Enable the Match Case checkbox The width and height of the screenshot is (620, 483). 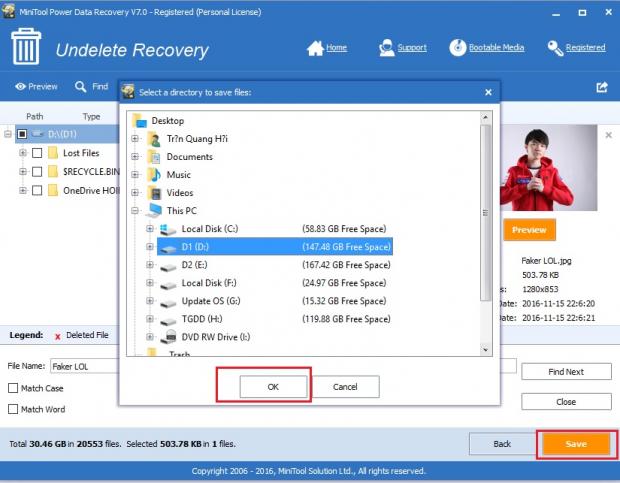tap(13, 388)
